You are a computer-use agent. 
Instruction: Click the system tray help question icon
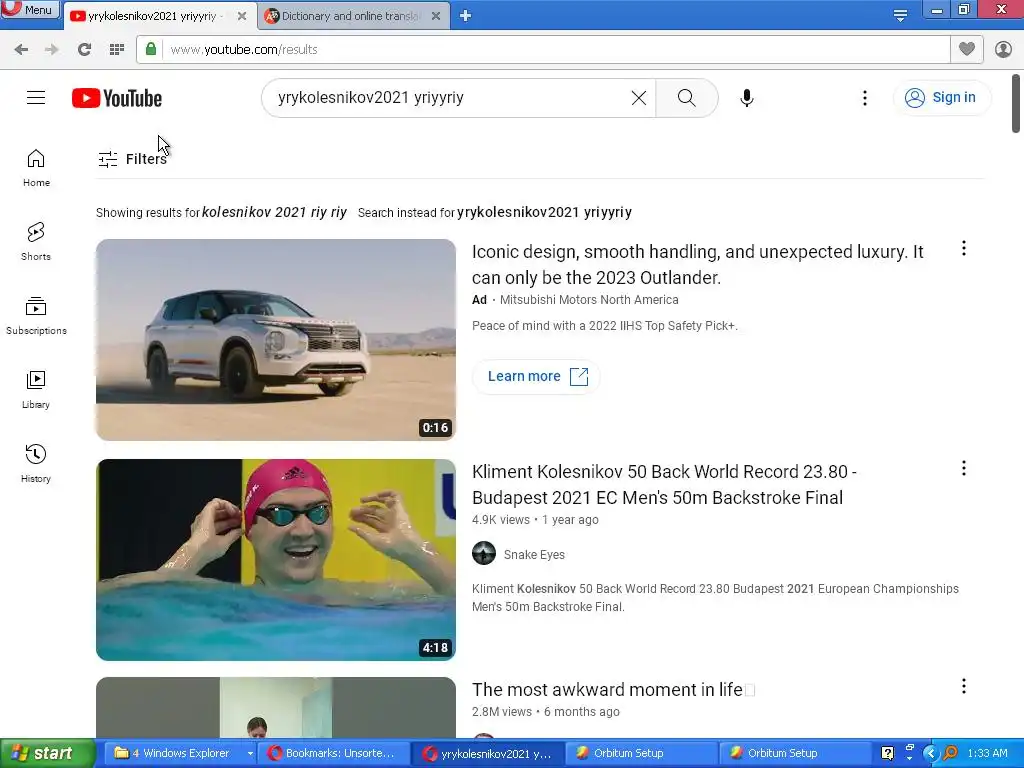(887, 754)
